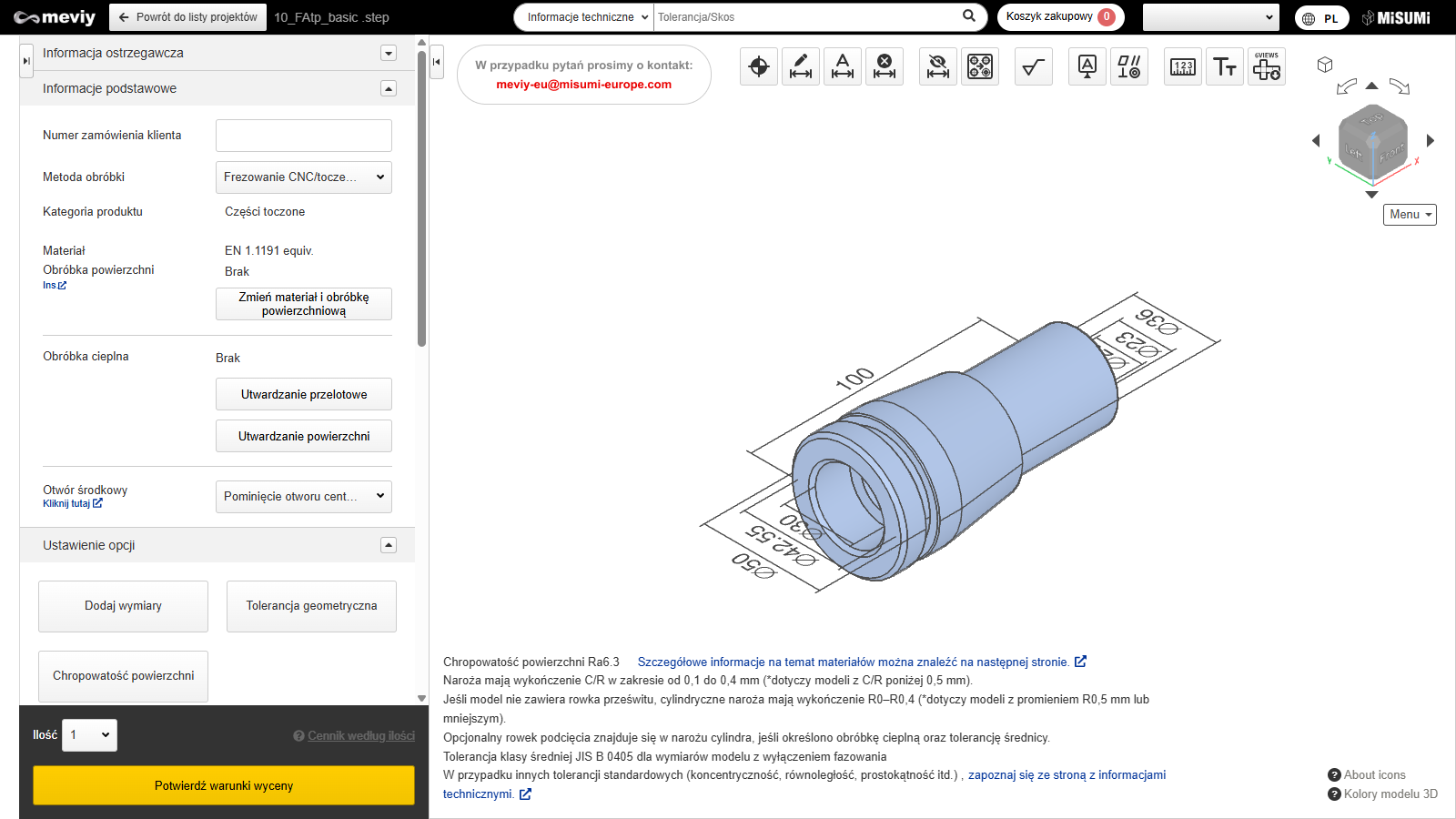Open the Informacje techniczne search category menu
The width and height of the screenshot is (1456, 819).
[587, 17]
